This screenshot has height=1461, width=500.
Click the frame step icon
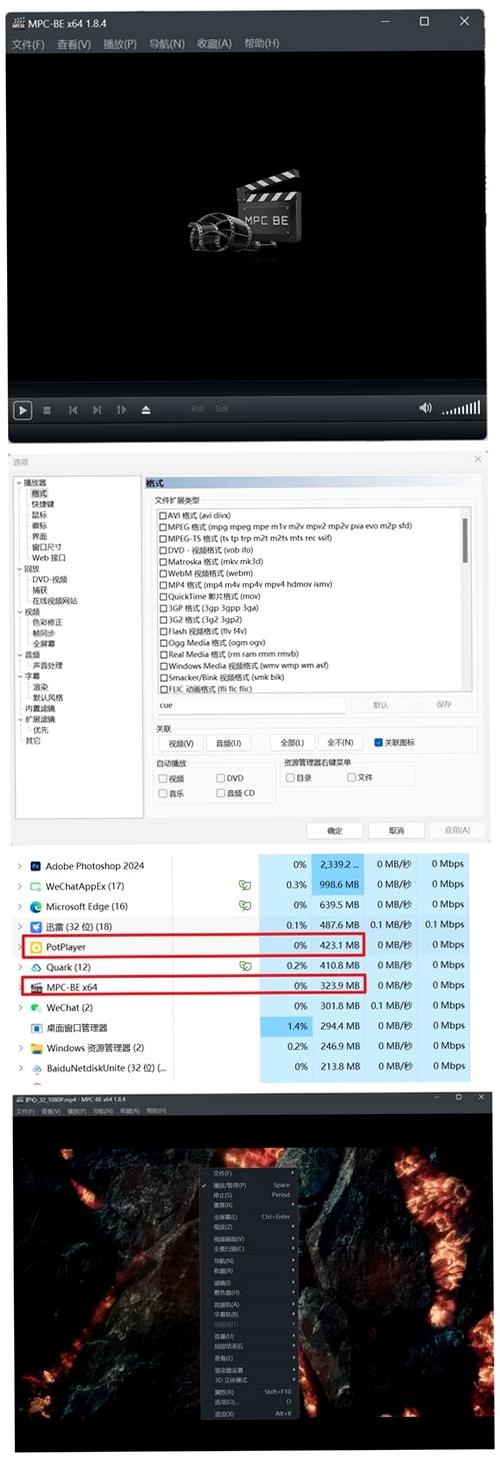click(x=122, y=410)
